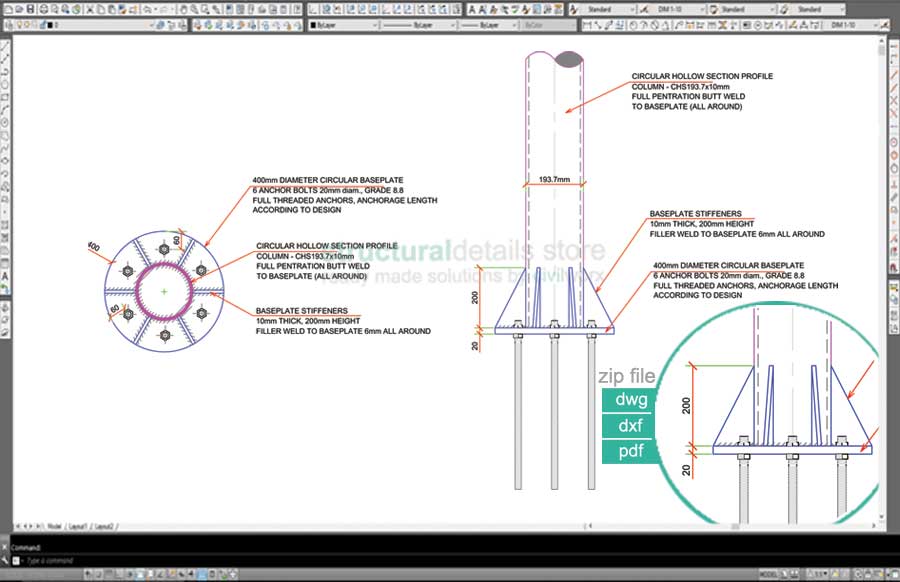
Task: Toggle Dynamic Input in status bar
Action: point(183,573)
